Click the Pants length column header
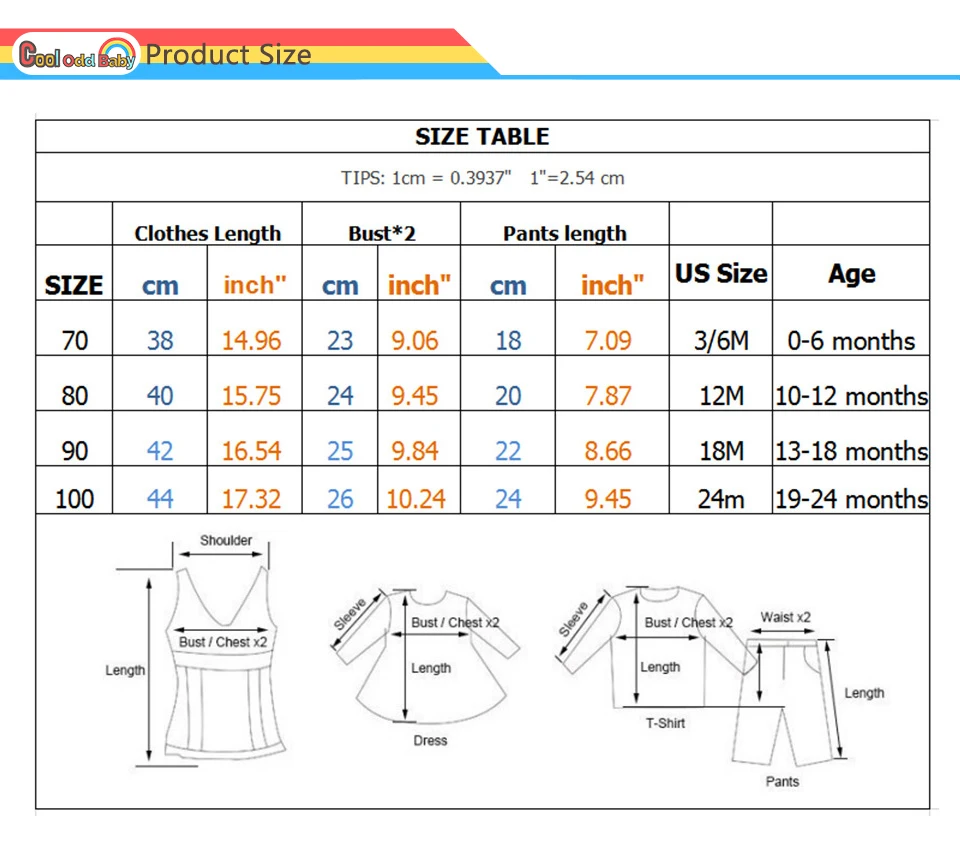Viewport: 960px width, 852px height. (x=564, y=233)
